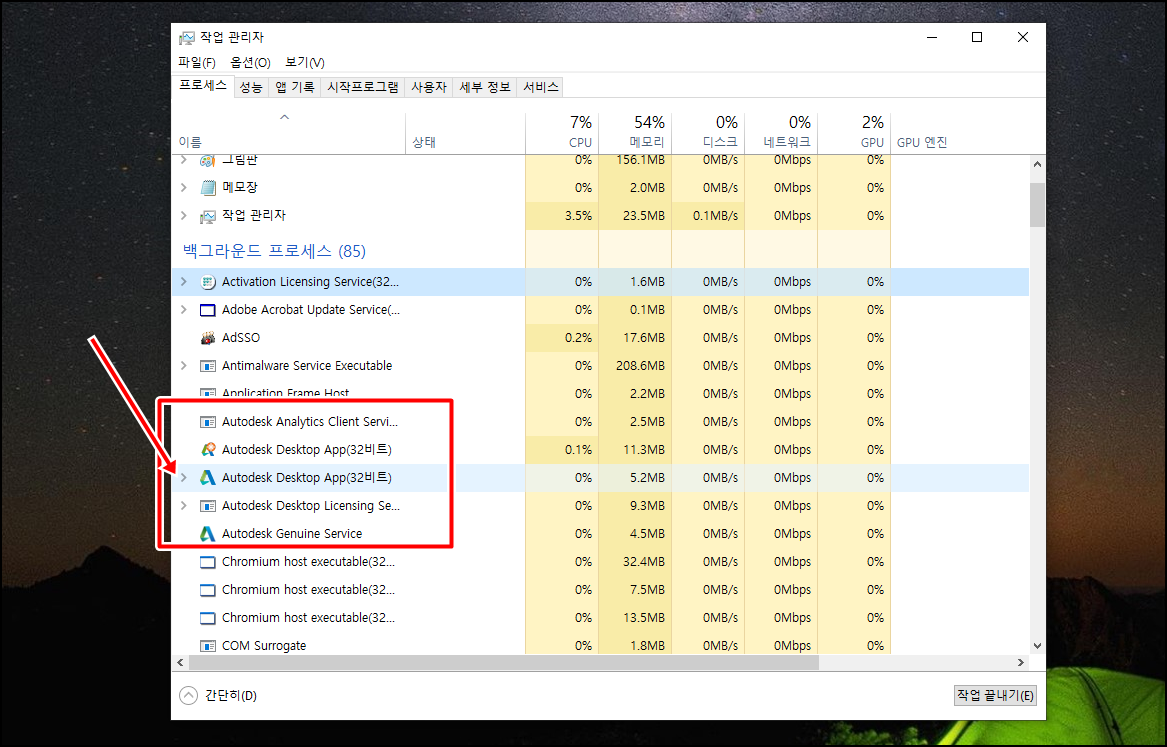The image size is (1167, 747).
Task: Expand Antimalware Service Executable row
Action: point(184,366)
